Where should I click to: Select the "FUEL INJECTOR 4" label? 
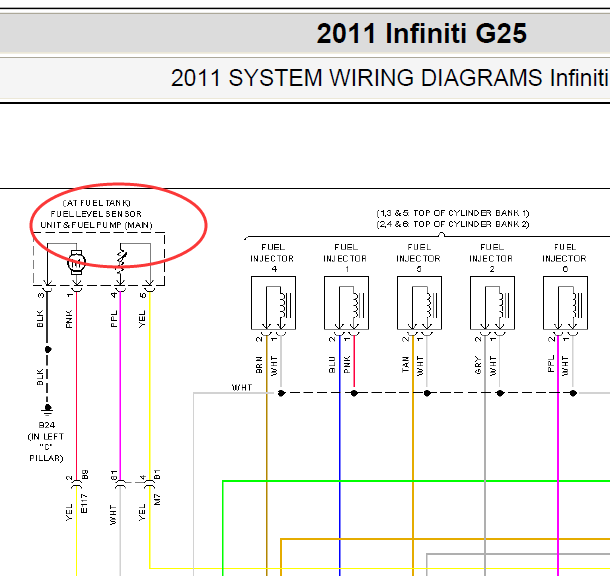click(273, 258)
